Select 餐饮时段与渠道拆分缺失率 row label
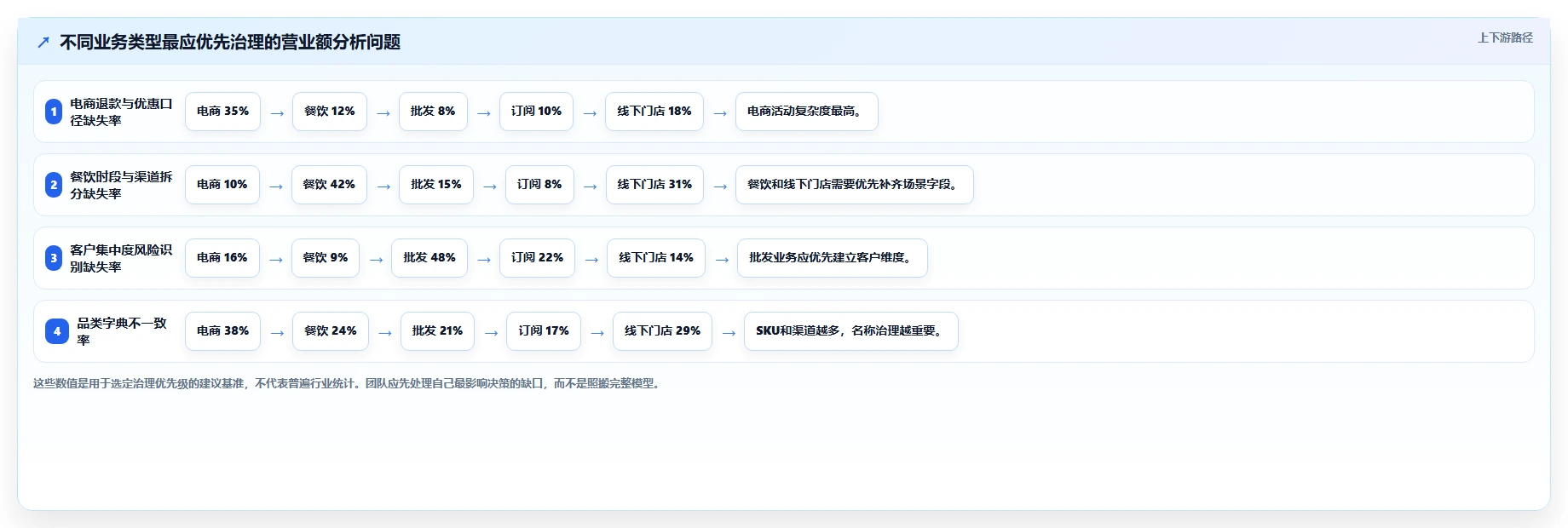Screen dimensions: 1568x528 click(x=121, y=185)
